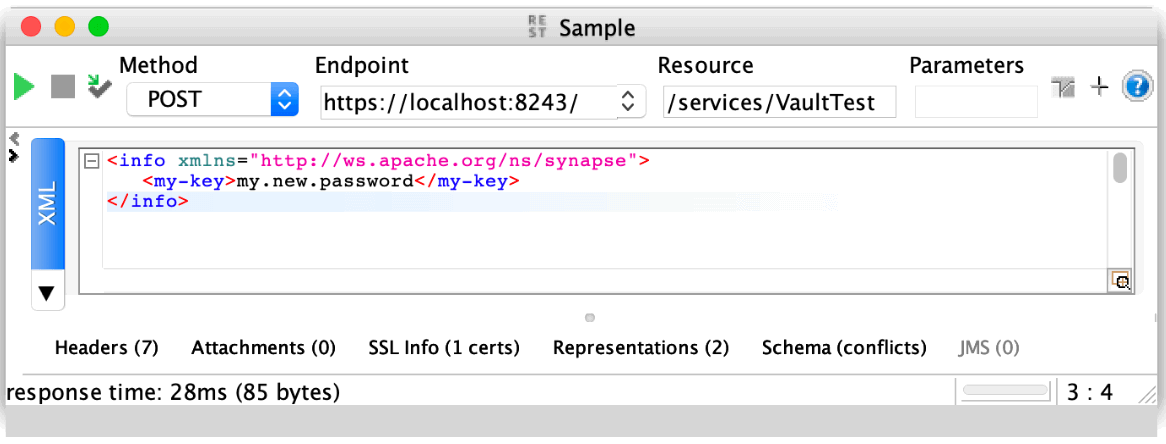Click the Resource field with /services/VaultTest

click(x=779, y=102)
